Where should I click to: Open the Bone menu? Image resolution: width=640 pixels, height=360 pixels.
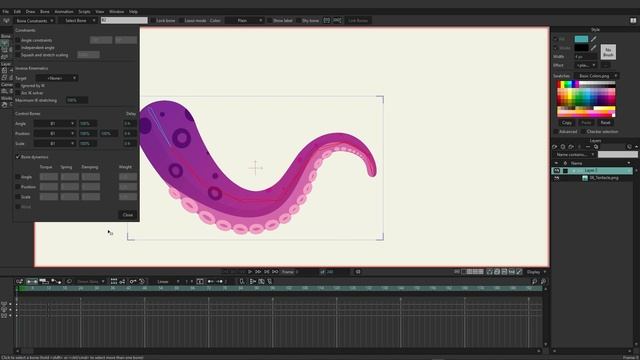point(44,11)
